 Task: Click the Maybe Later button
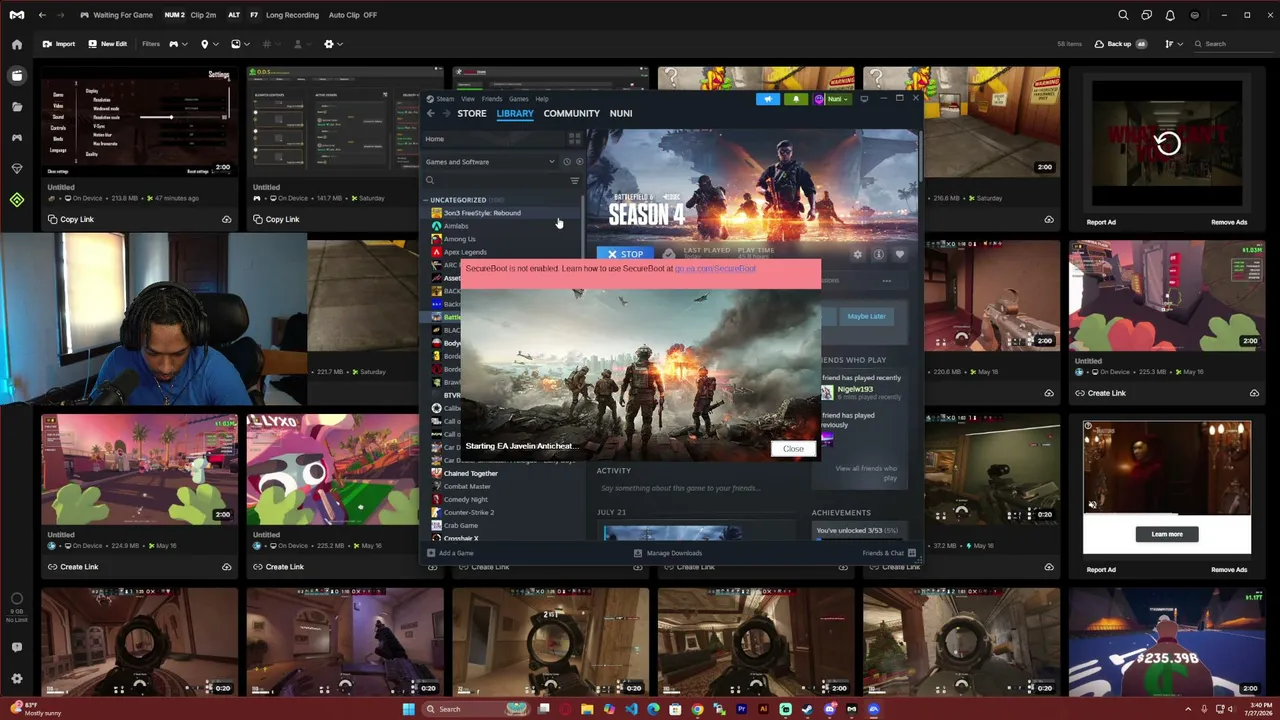pyautogui.click(x=866, y=317)
